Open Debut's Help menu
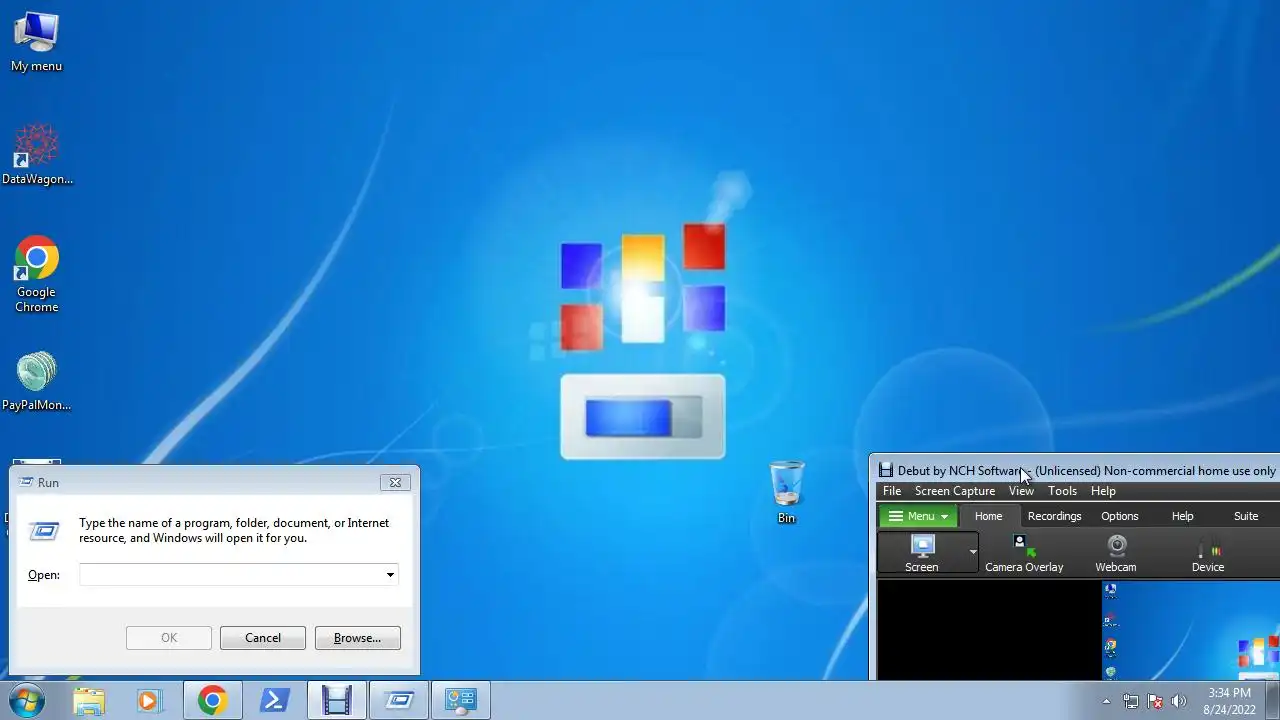 (1103, 491)
